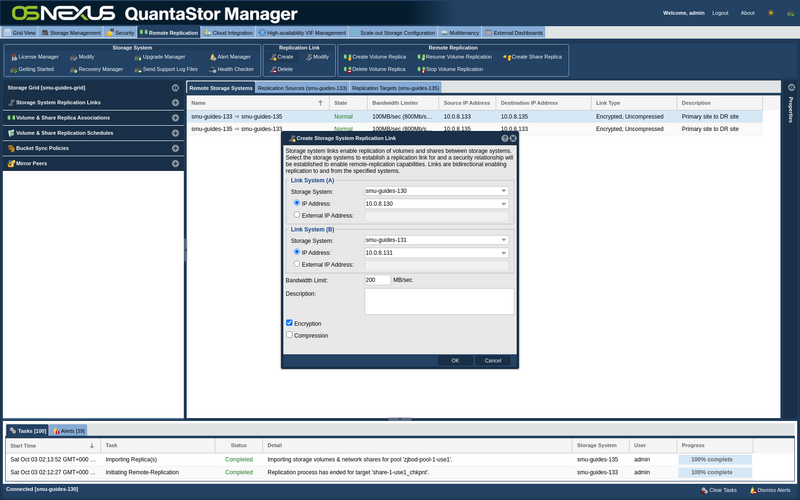Click the Logout link

click(720, 13)
